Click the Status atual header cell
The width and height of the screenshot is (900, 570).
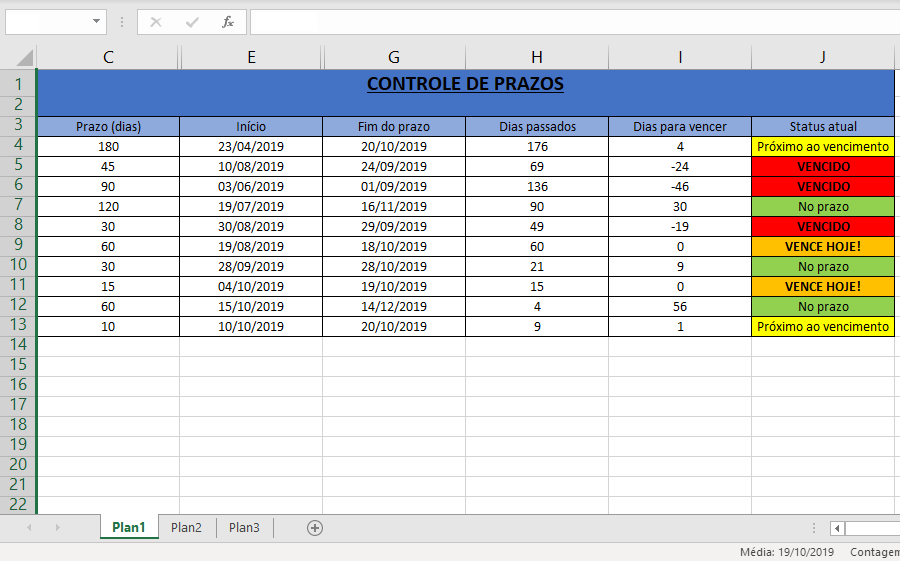[823, 126]
